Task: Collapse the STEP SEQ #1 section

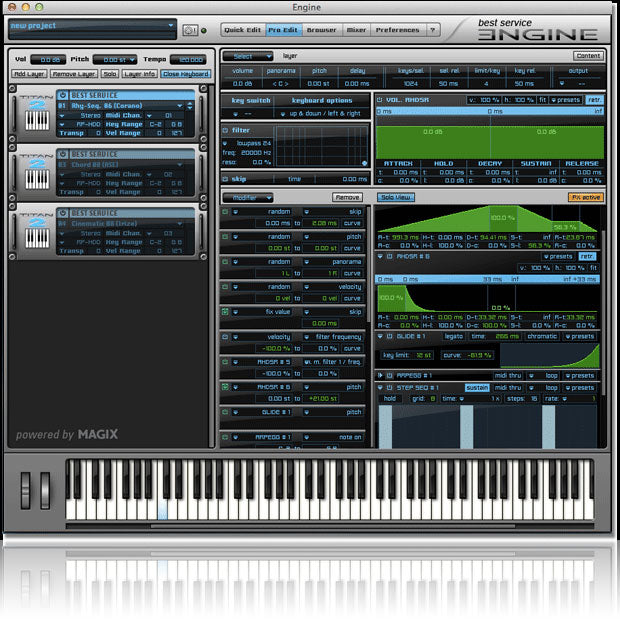Action: tap(380, 388)
